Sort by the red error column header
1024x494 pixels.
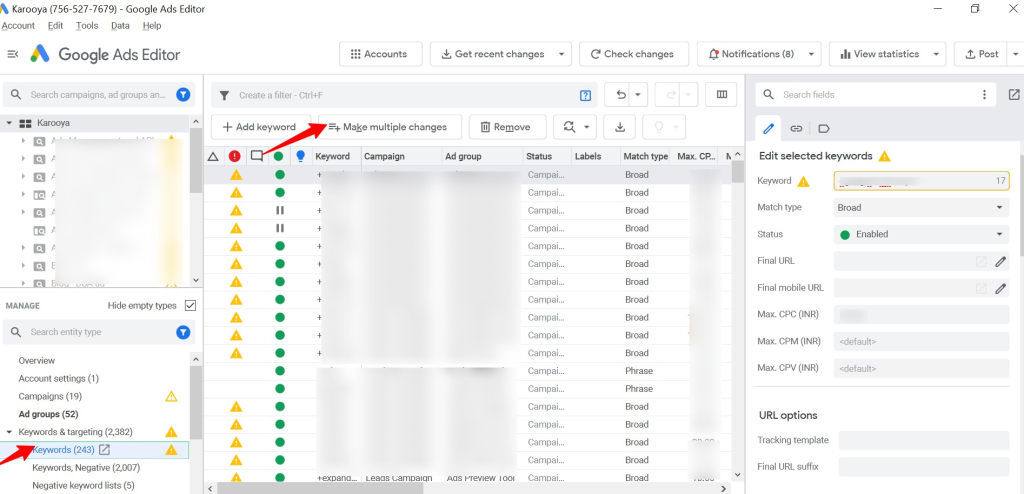pos(234,156)
